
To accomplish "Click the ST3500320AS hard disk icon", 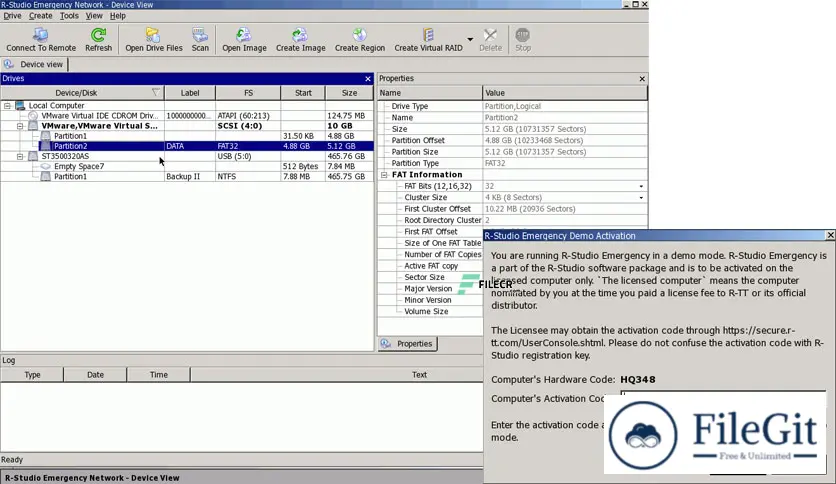I will point(33,156).
